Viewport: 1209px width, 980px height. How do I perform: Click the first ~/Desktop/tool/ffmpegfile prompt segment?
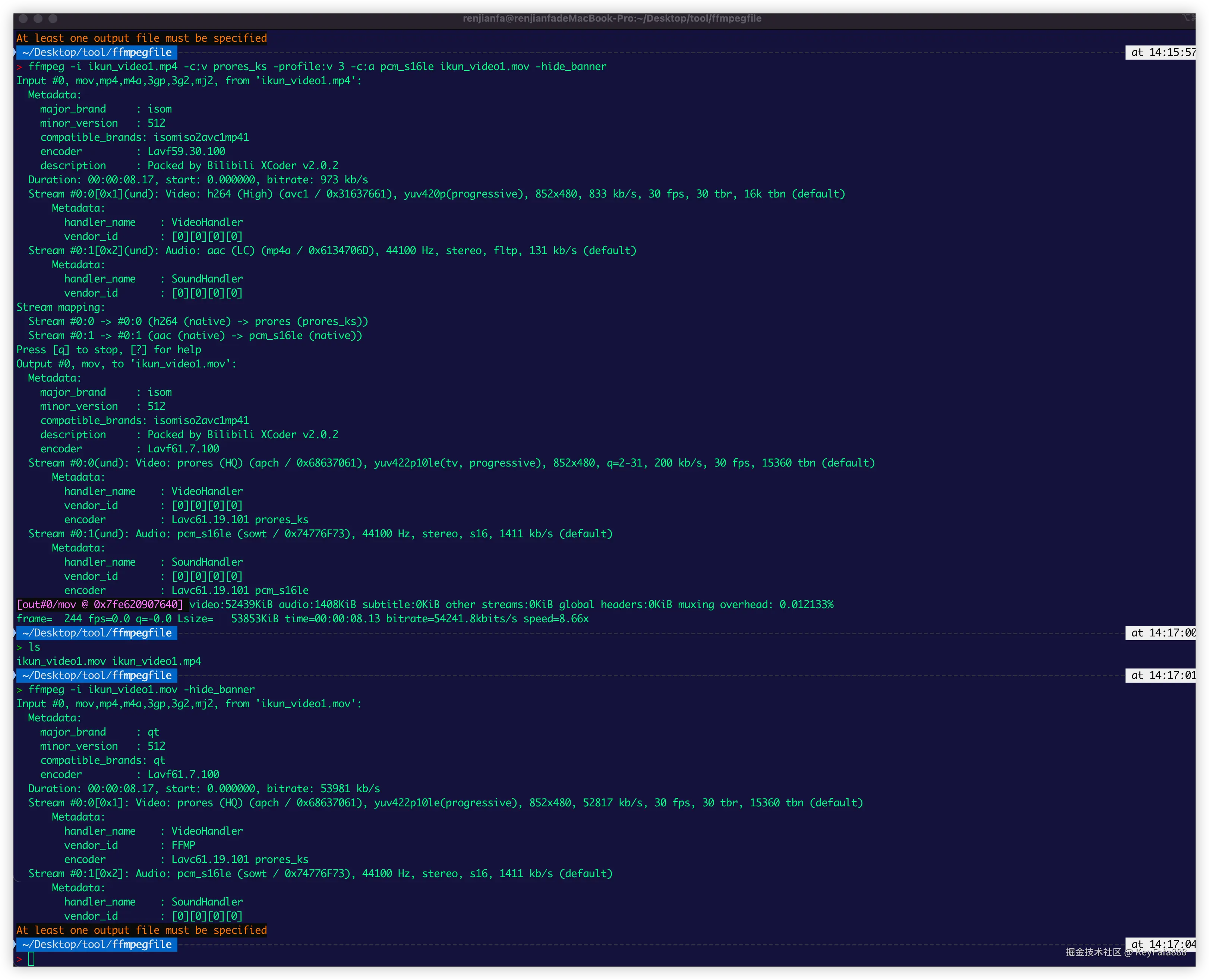pos(97,53)
